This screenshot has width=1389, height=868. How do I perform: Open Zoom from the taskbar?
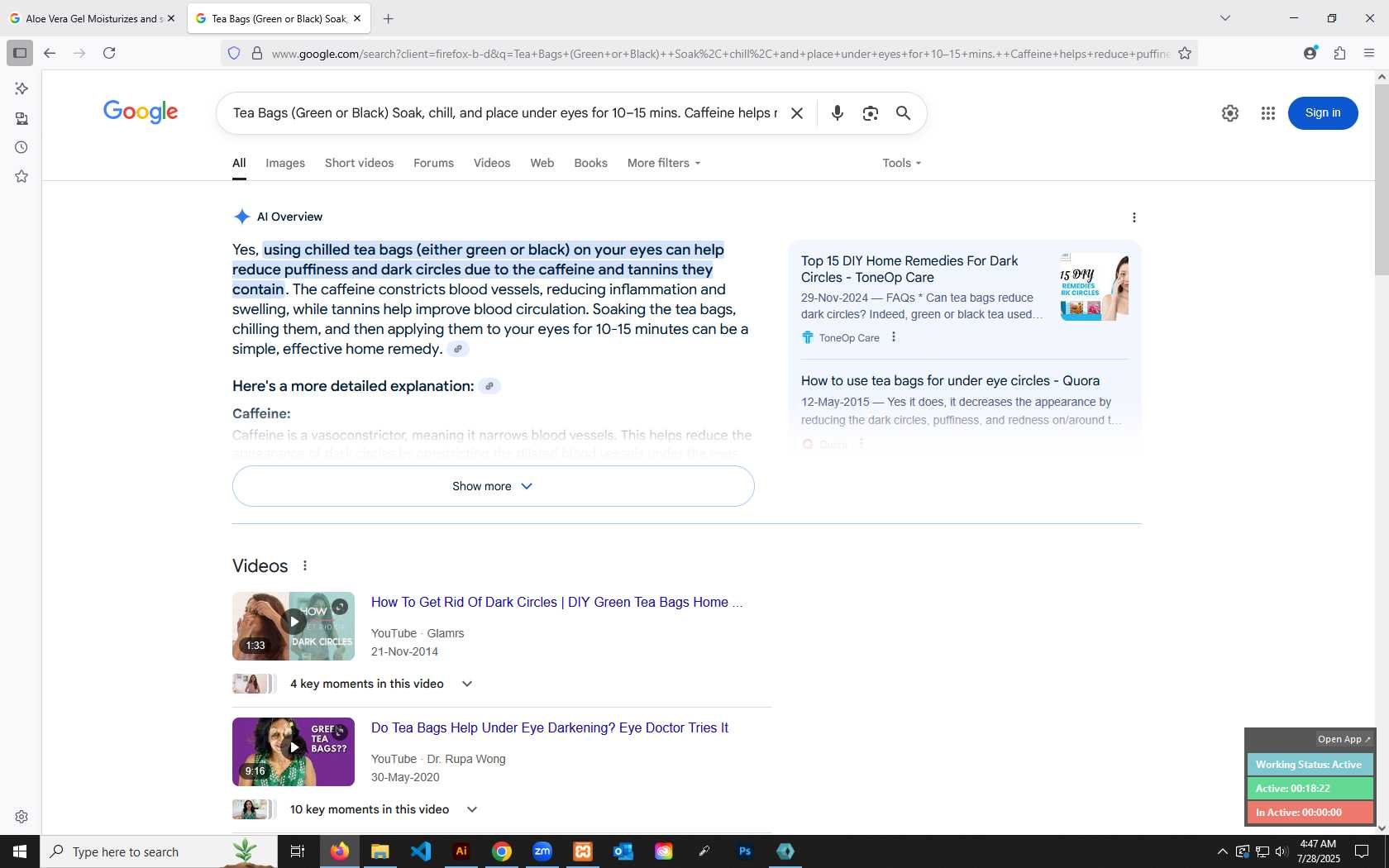[542, 851]
